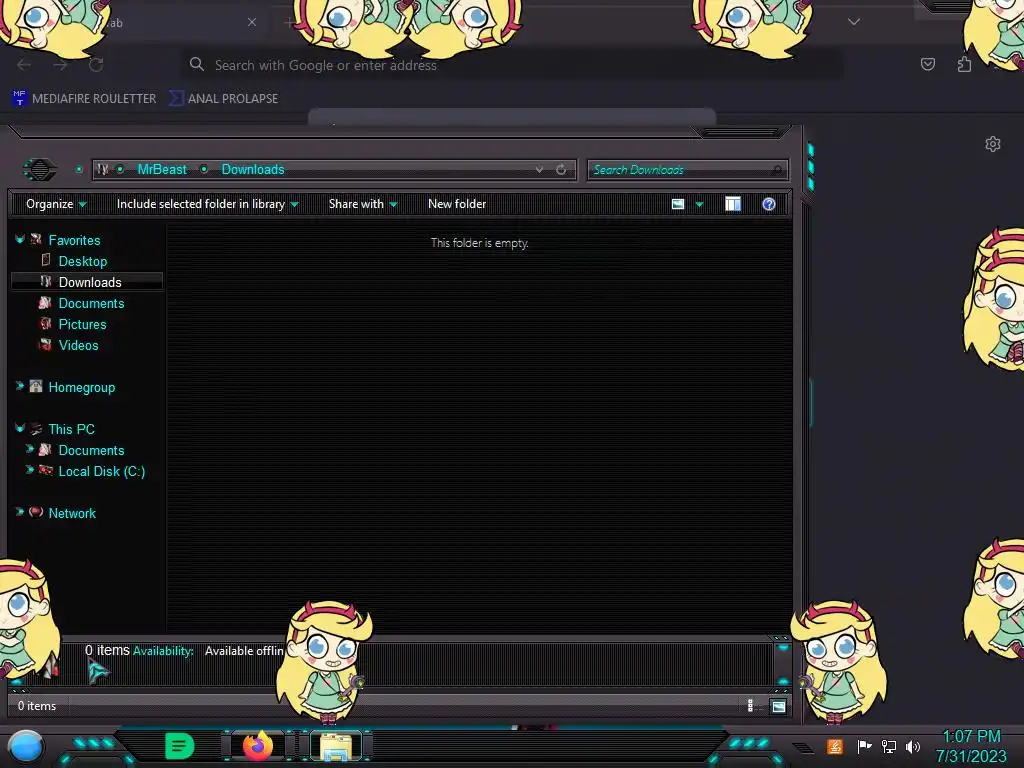The width and height of the screenshot is (1024, 768).
Task: Select Local Disk (C:)
Action: (102, 471)
